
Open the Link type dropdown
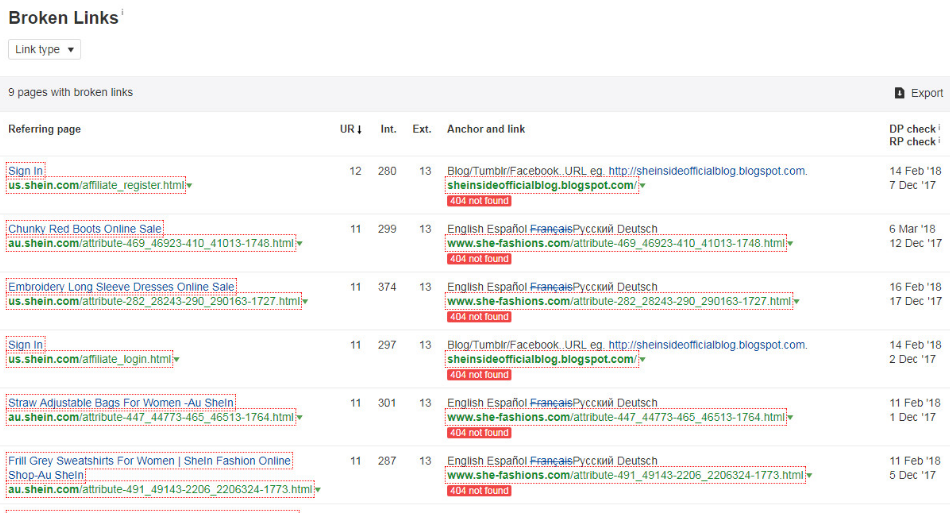coord(44,50)
